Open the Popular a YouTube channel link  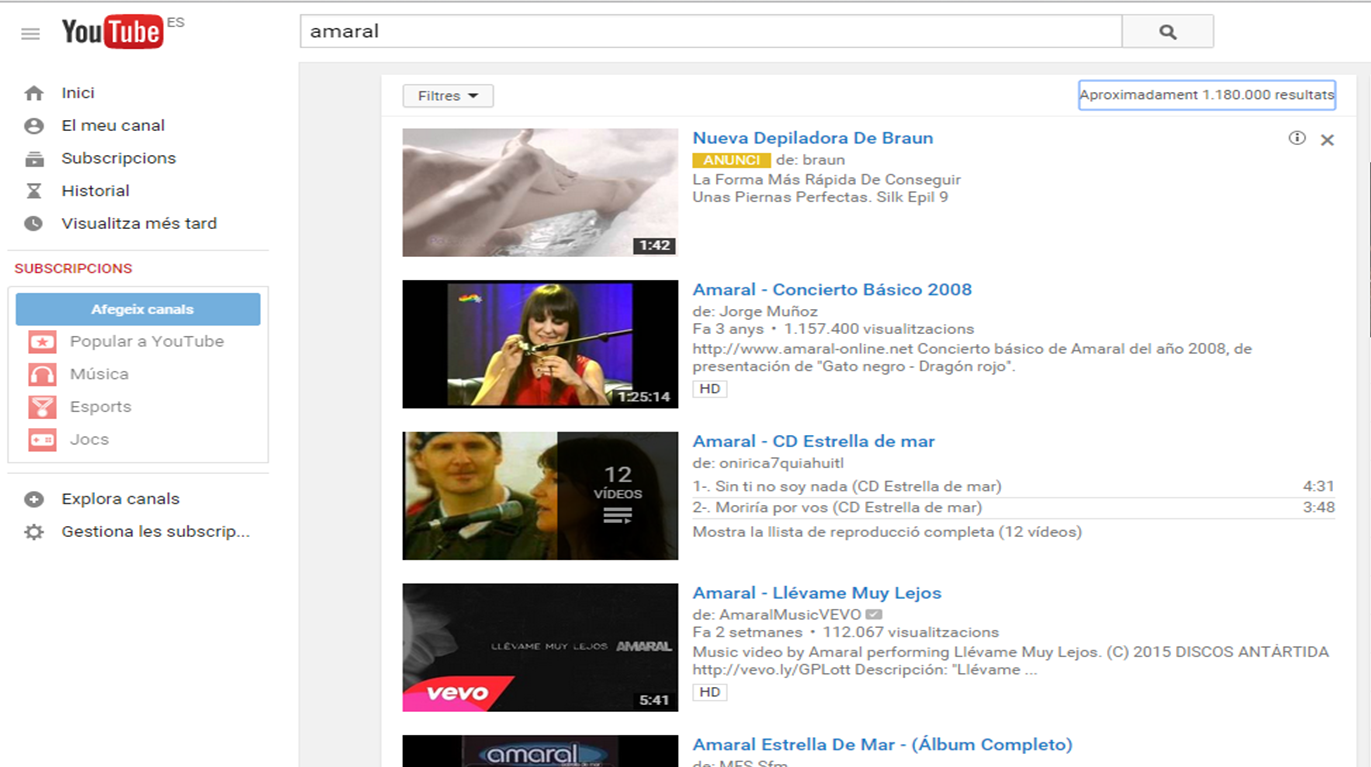(x=147, y=342)
